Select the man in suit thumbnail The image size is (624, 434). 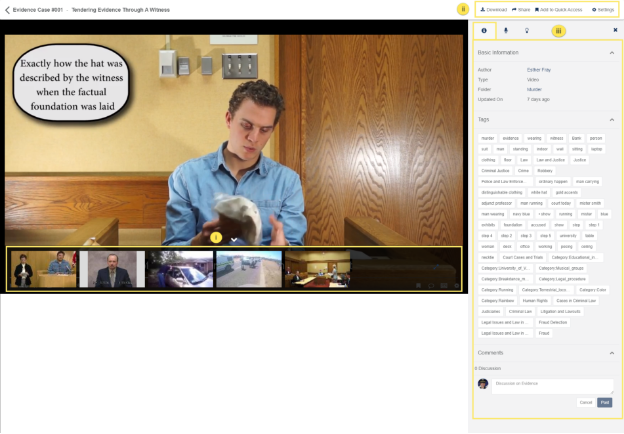[x=112, y=269]
